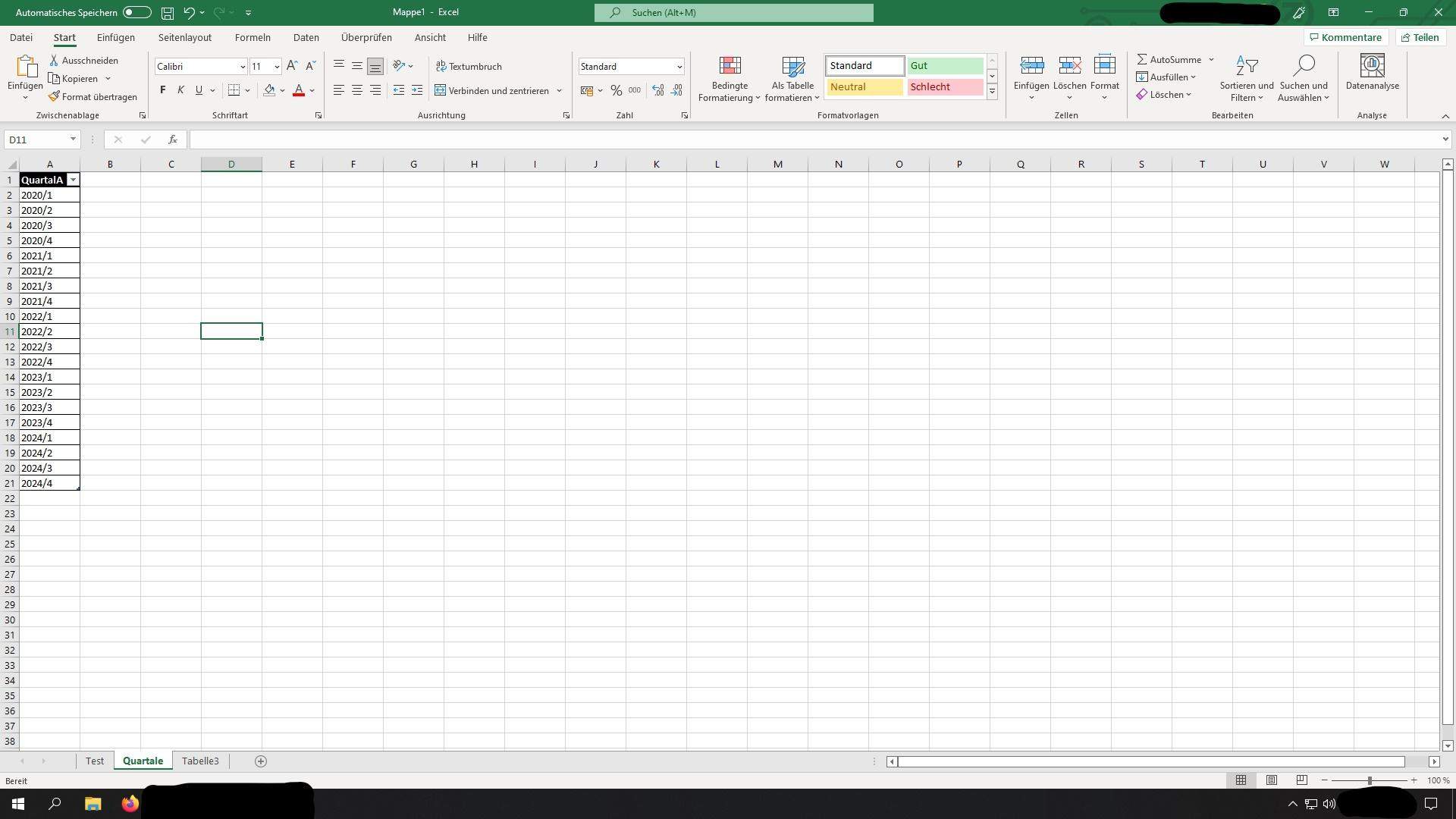This screenshot has width=1456, height=819.
Task: Toggle Automatisches Speichern switch
Action: click(x=137, y=13)
